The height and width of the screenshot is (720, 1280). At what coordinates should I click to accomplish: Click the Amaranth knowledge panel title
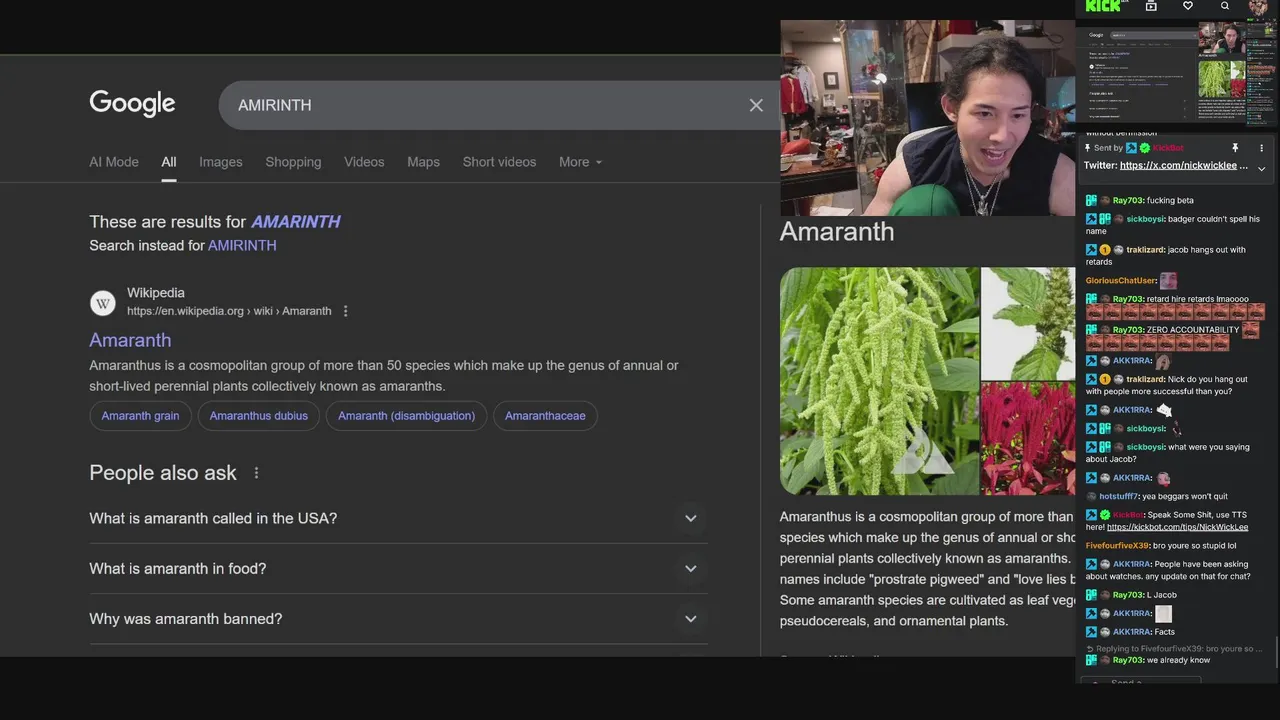837,231
